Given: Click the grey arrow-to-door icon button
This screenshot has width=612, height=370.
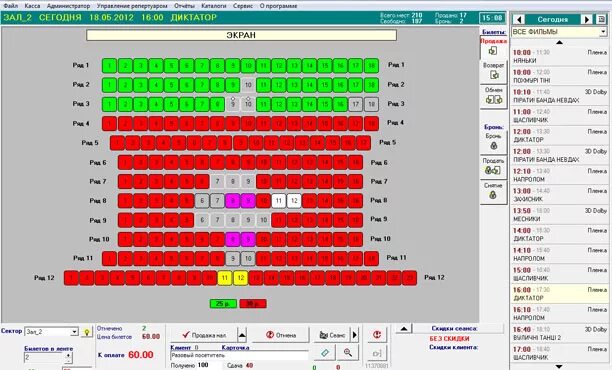Looking at the screenshot, I should [377, 354].
